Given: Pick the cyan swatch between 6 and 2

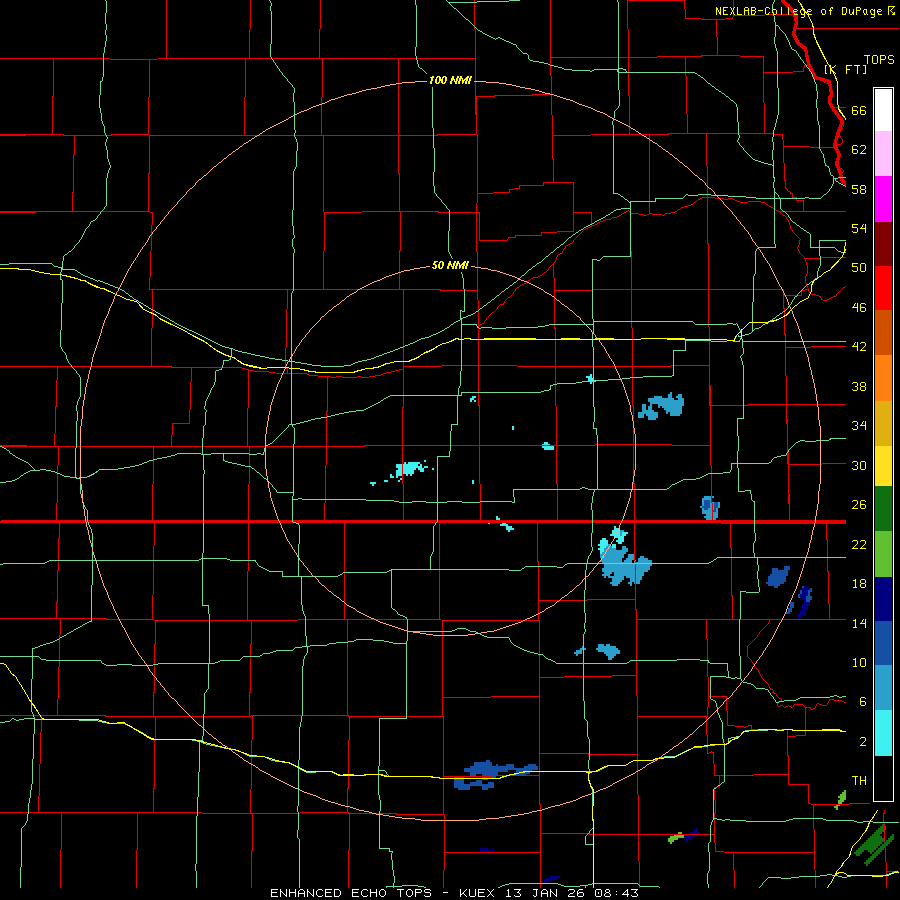Looking at the screenshot, I should (883, 733).
